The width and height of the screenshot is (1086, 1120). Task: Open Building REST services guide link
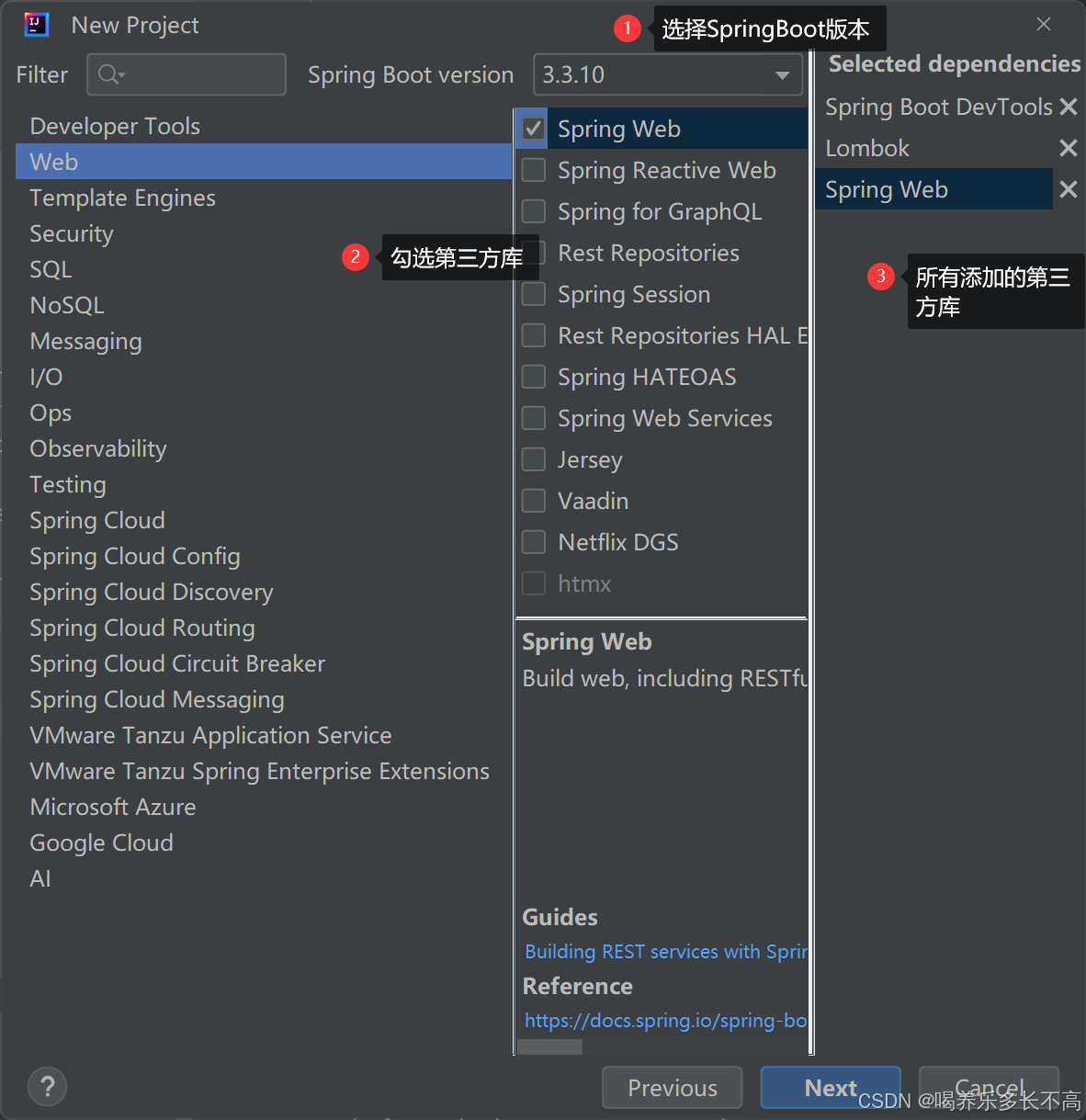pyautogui.click(x=665, y=951)
